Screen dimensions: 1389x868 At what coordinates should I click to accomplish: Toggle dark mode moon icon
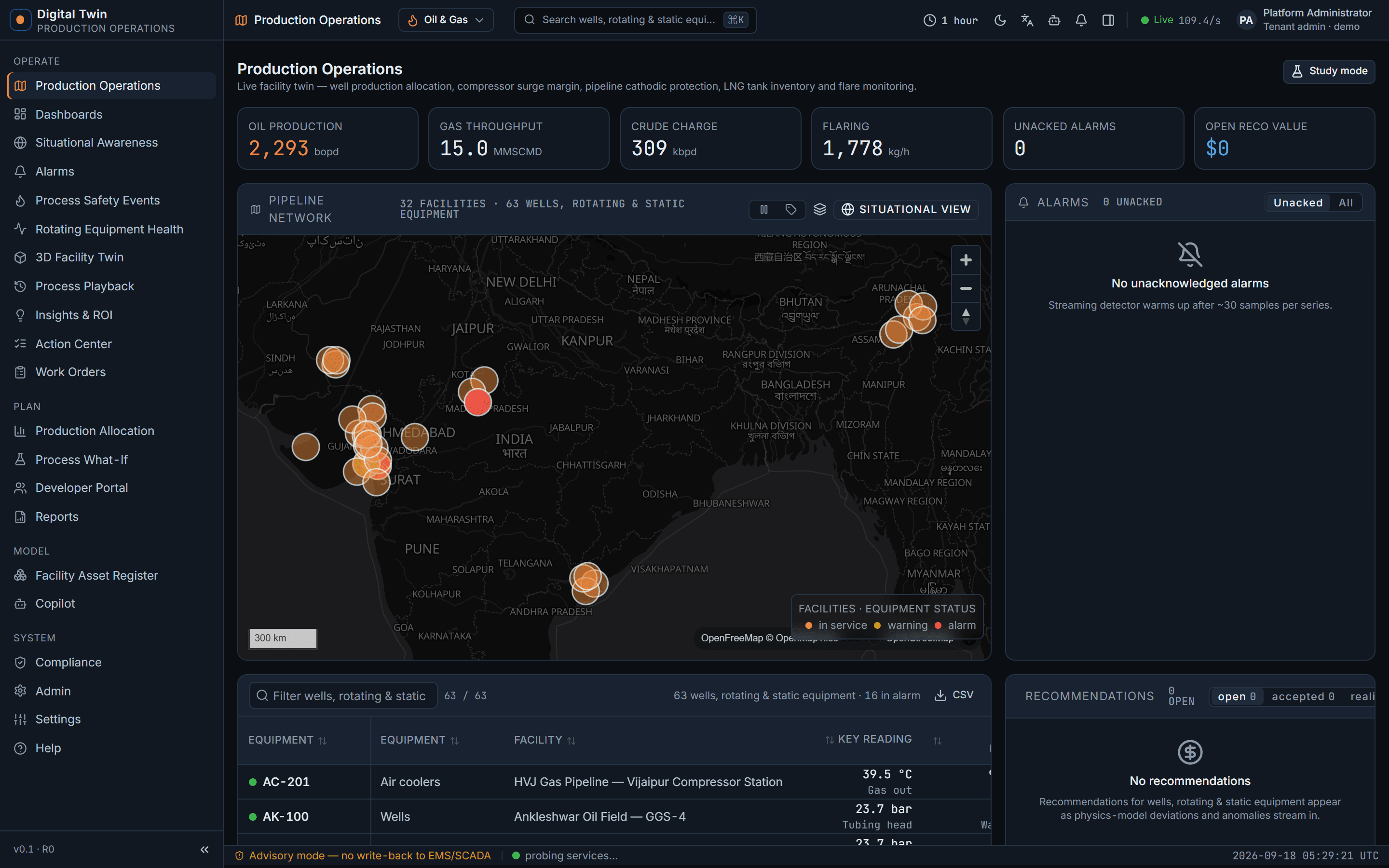[x=1000, y=20]
